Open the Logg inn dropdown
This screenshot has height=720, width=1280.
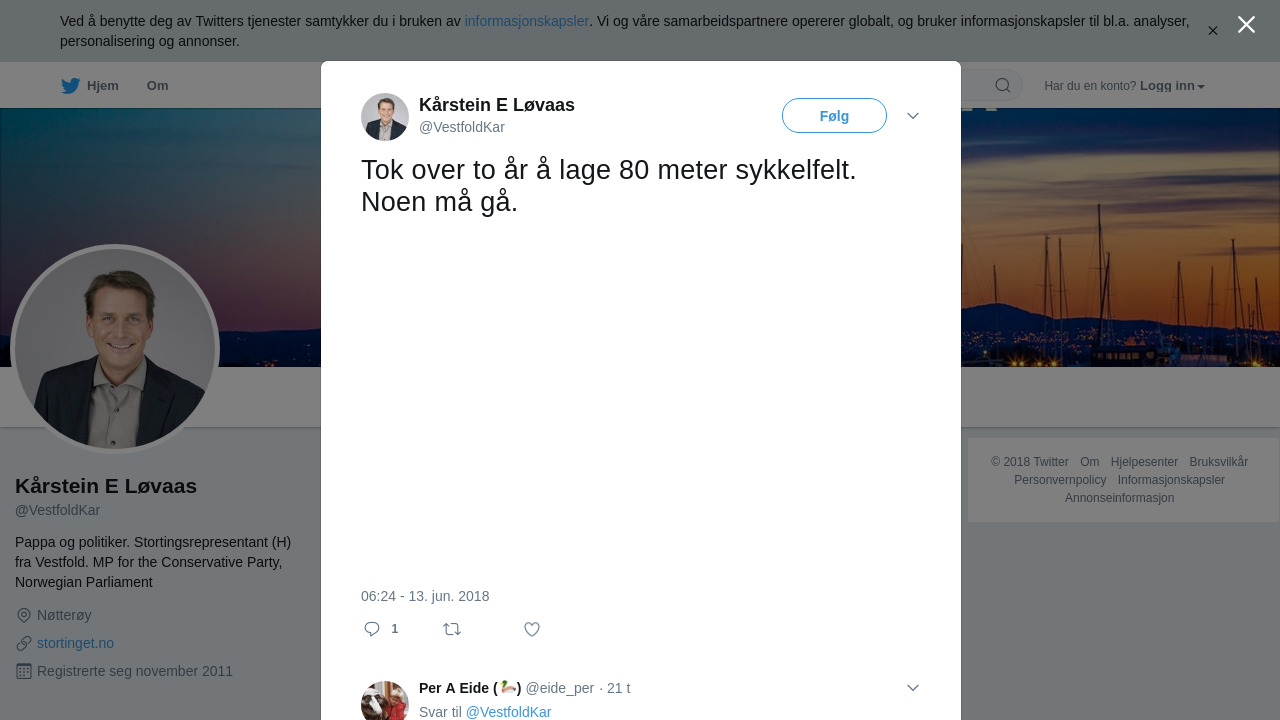(1172, 86)
